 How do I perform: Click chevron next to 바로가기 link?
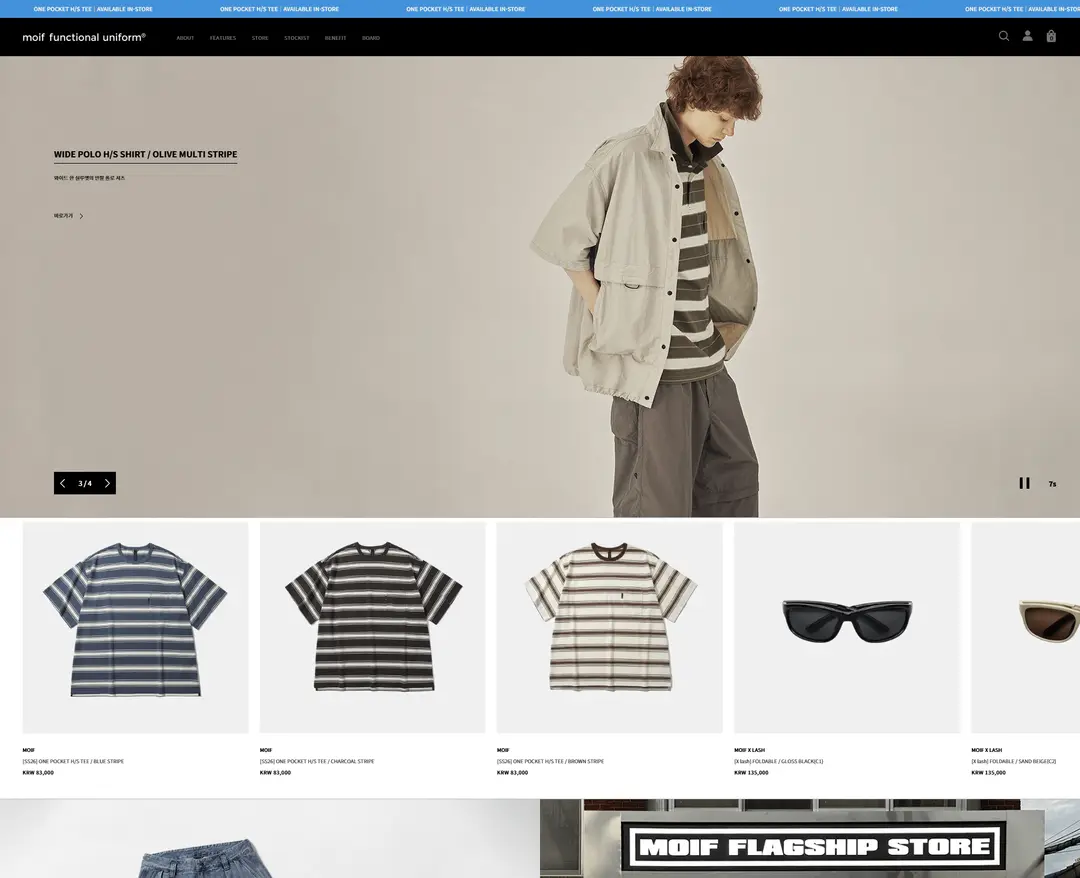[81, 216]
